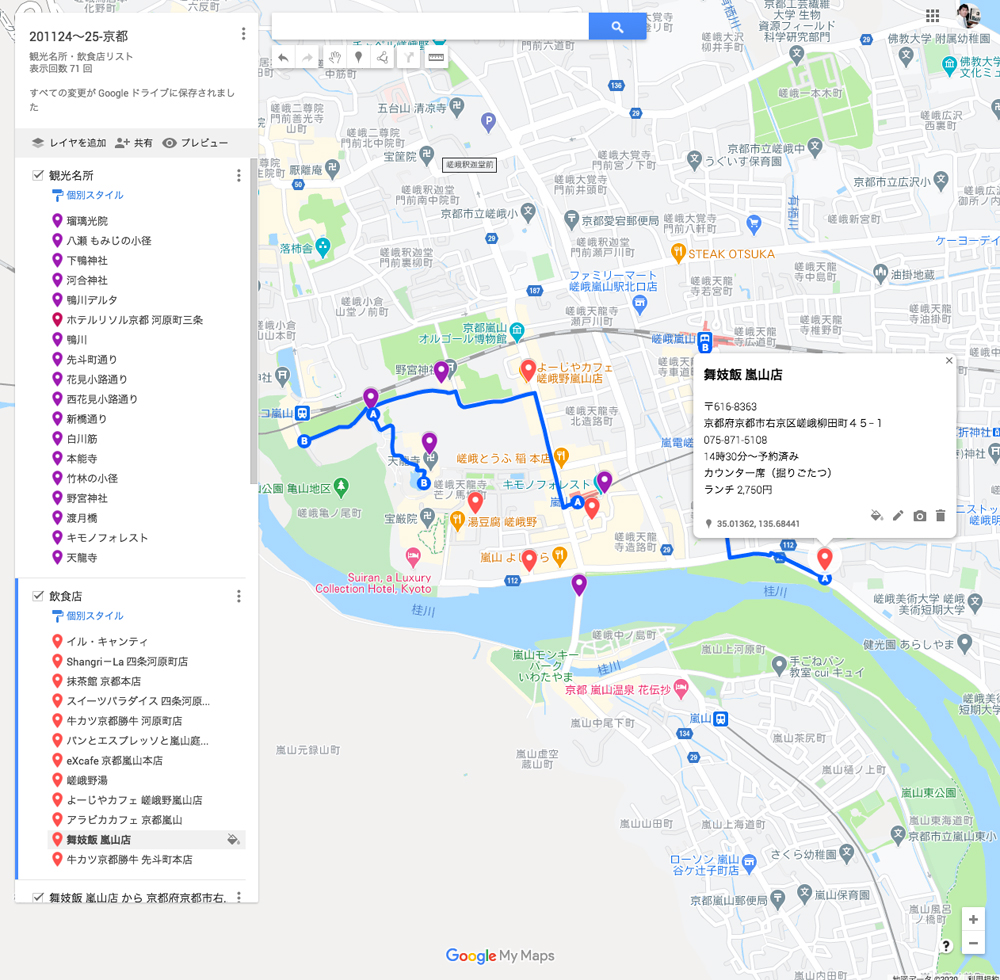
Task: Select the Add marker tool
Action: point(359,57)
